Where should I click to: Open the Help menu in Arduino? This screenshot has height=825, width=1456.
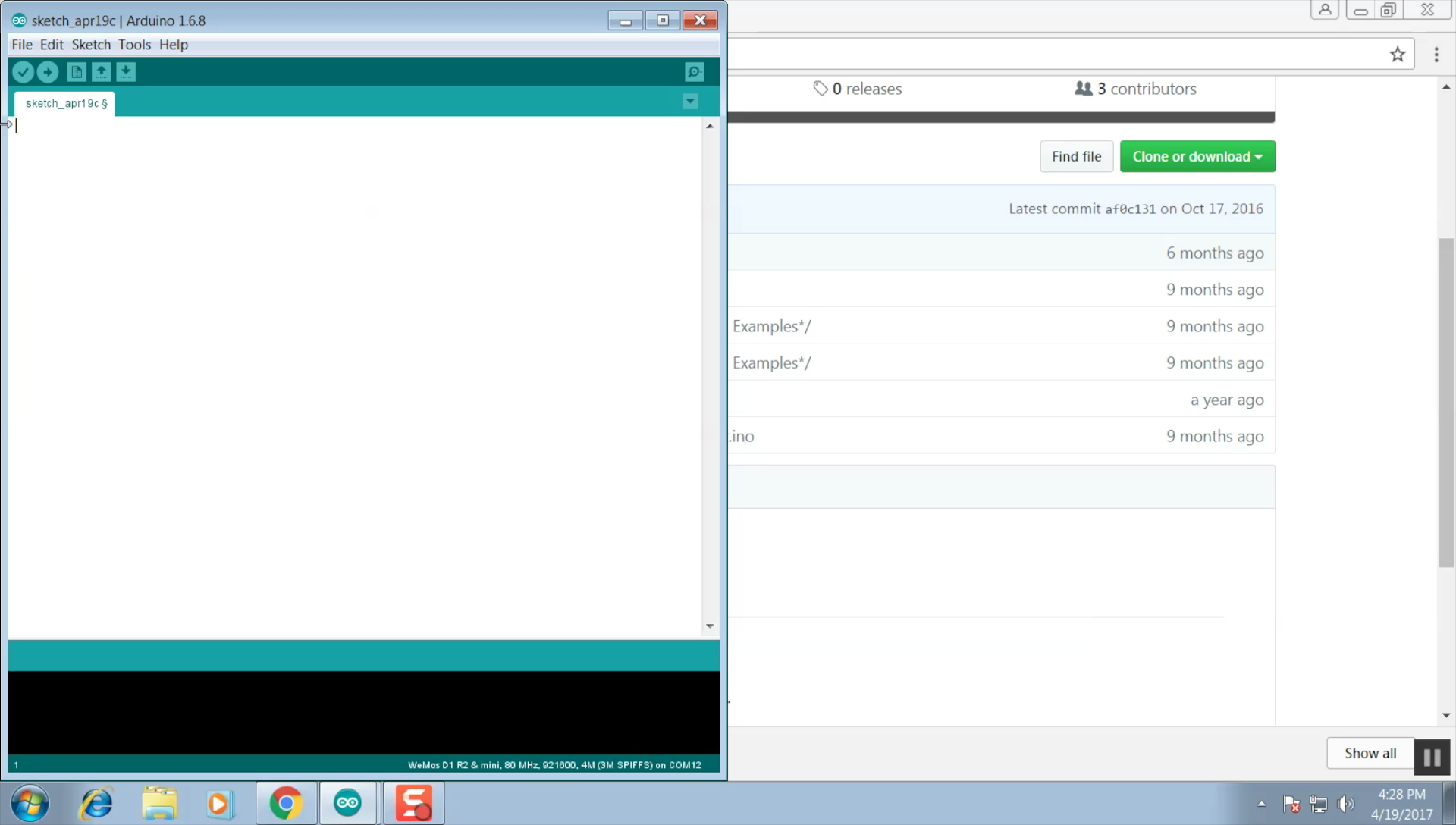coord(174,45)
